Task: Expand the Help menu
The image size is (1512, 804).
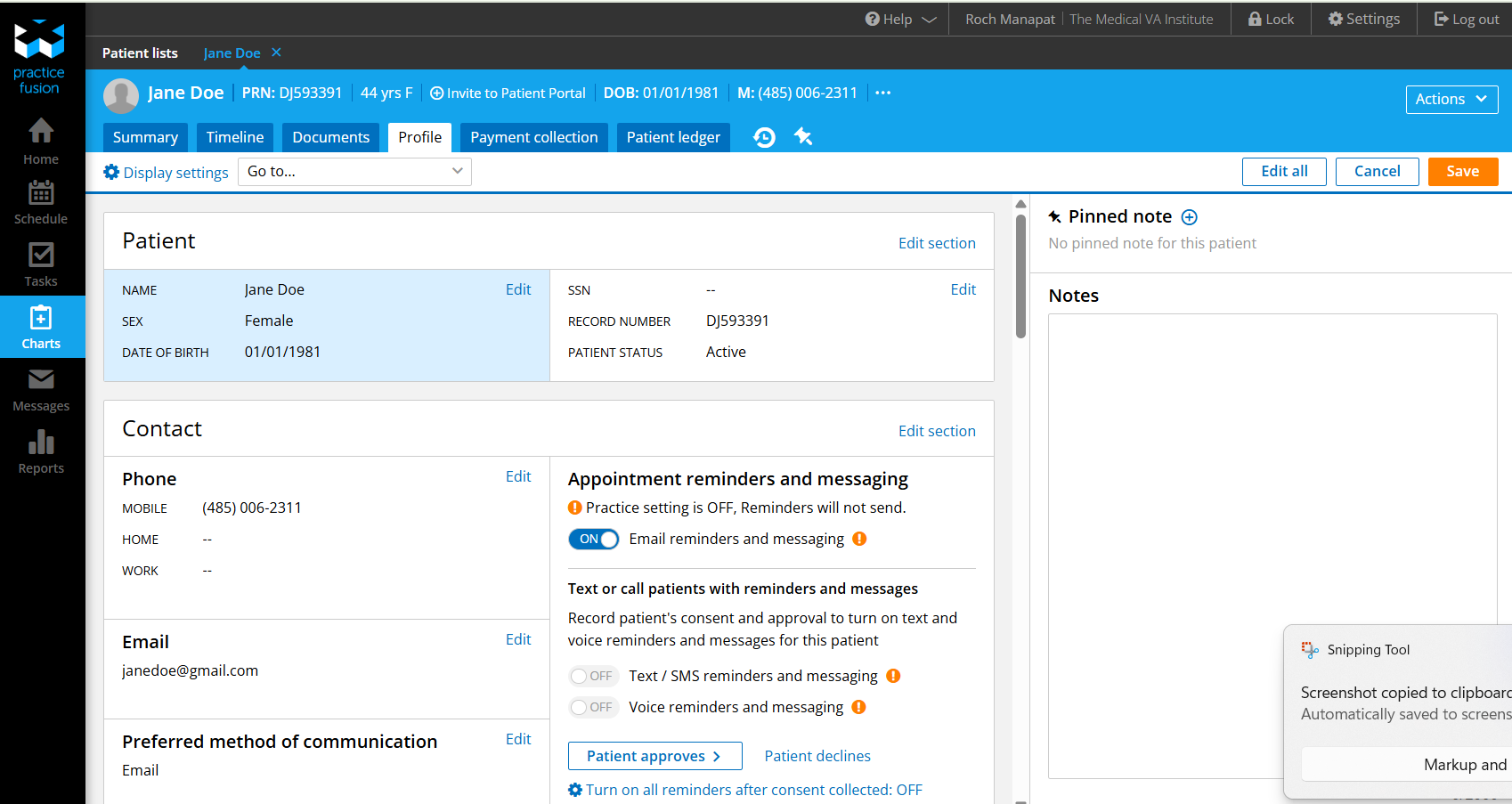Action: [901, 19]
